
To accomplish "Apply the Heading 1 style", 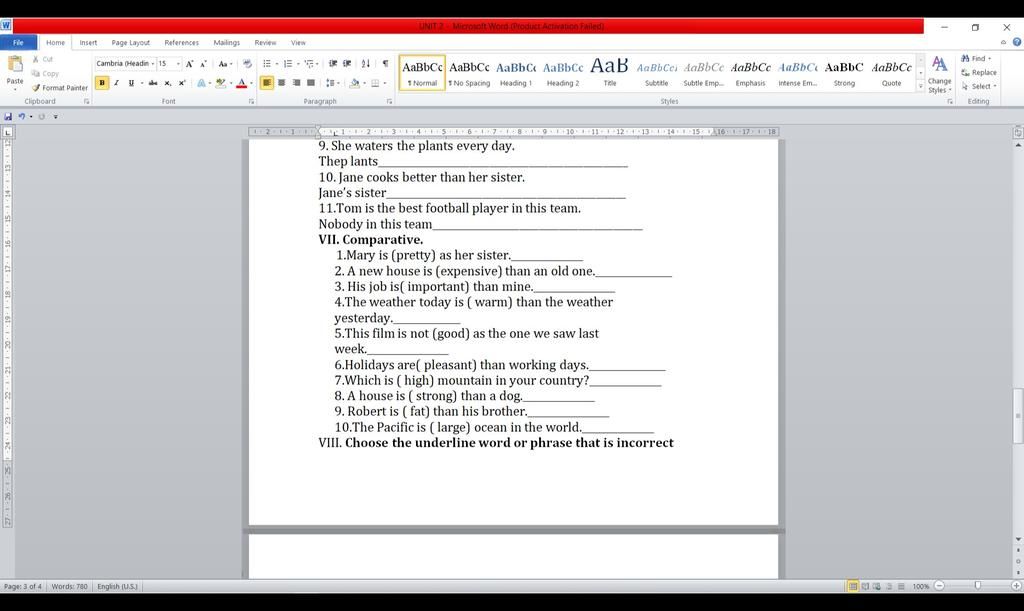I will [516, 73].
